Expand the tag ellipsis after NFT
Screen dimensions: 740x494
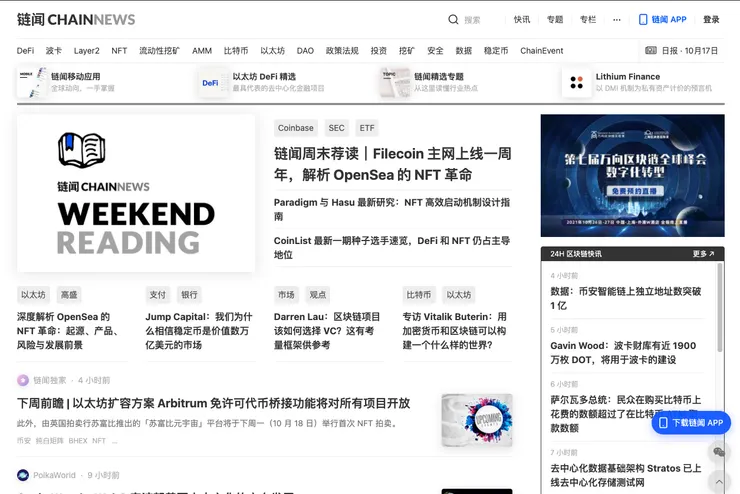click(x=115, y=441)
